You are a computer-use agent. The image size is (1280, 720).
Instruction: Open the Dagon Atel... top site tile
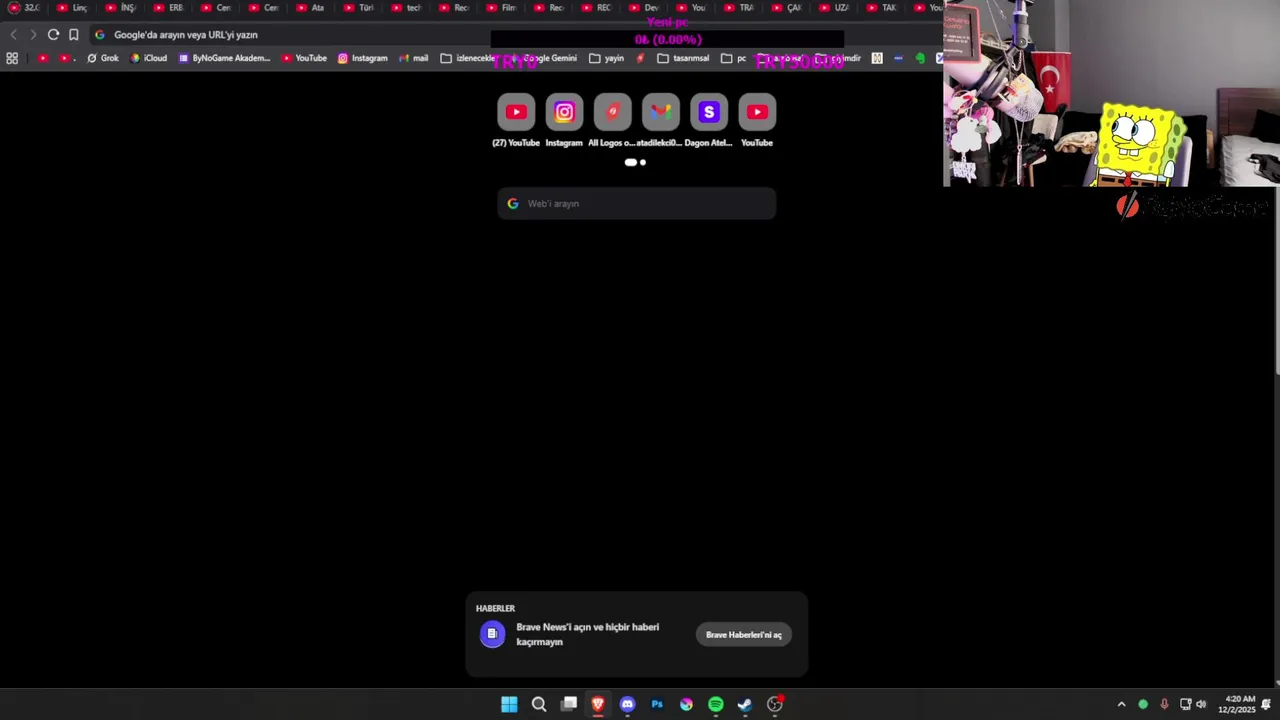point(708,120)
